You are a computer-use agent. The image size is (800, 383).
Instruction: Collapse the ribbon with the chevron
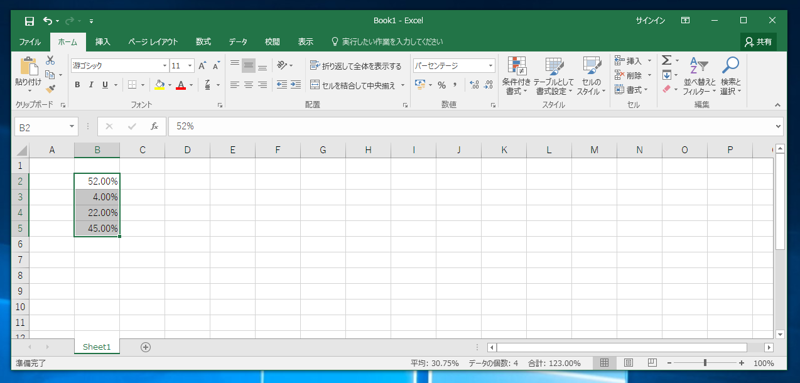coord(778,105)
